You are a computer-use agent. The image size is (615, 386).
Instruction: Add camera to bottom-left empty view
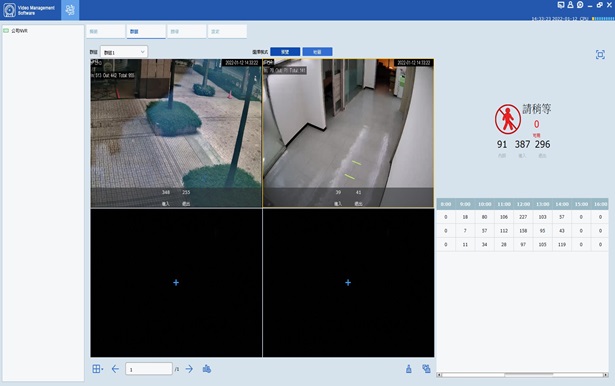point(176,282)
